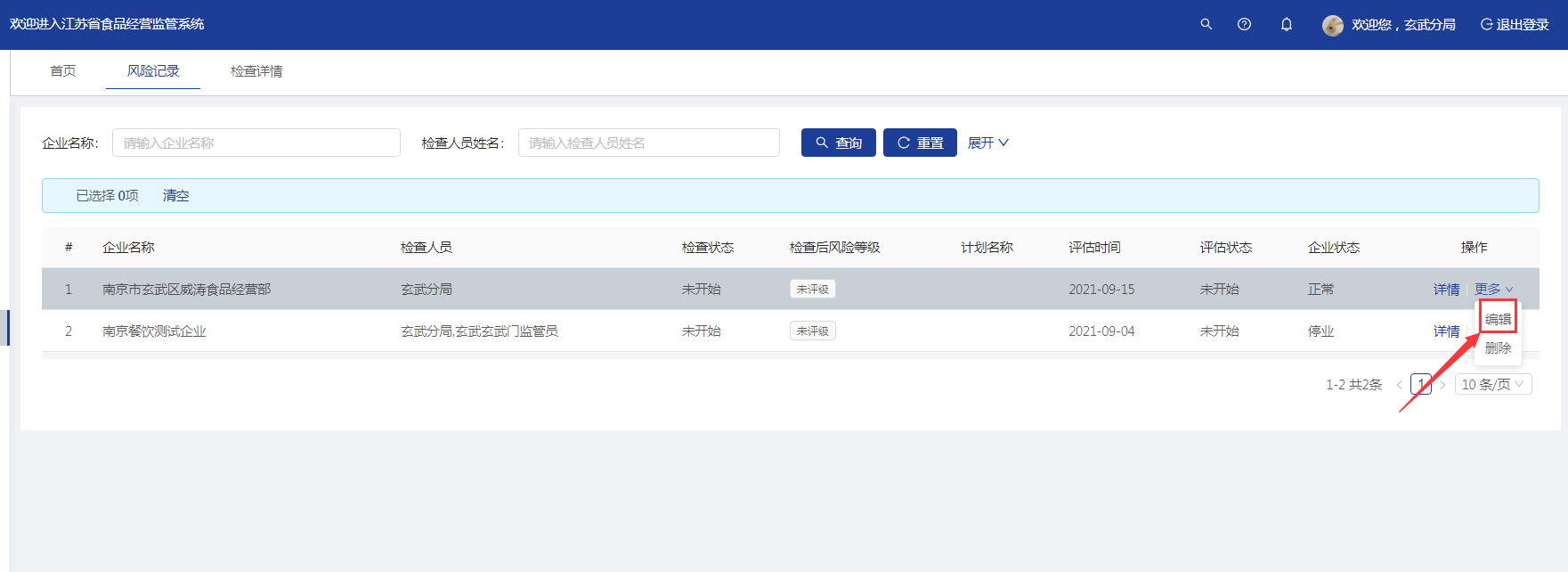Open the 10 条/页 page size dropdown
Screen dimensions: 1568x572
point(1493,385)
